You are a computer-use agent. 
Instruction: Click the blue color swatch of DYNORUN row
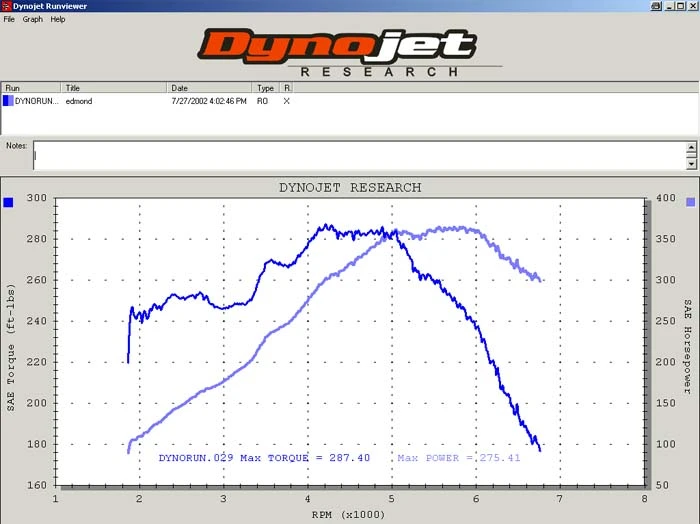pos(8,101)
